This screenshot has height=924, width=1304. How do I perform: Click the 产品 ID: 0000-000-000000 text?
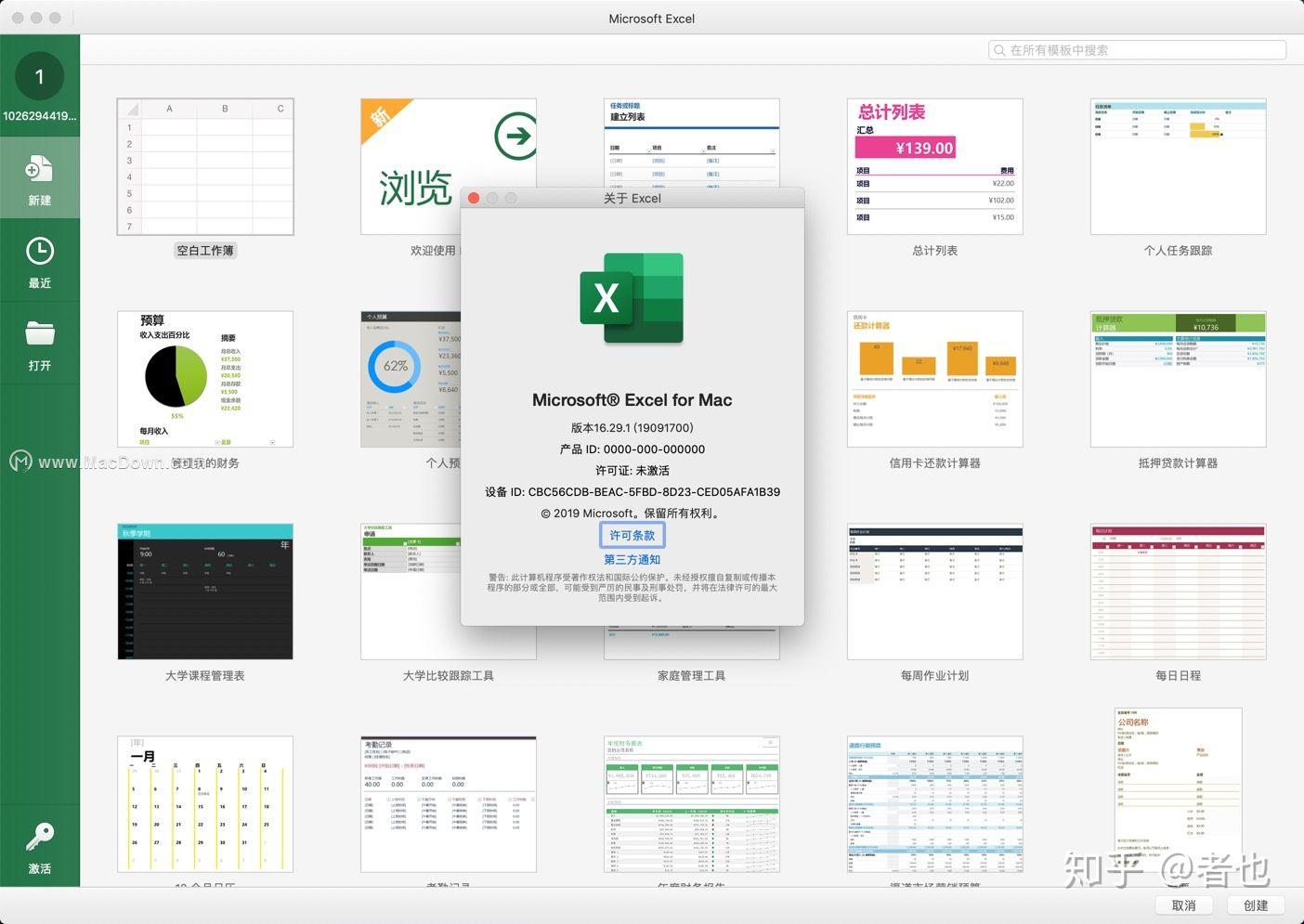point(632,449)
